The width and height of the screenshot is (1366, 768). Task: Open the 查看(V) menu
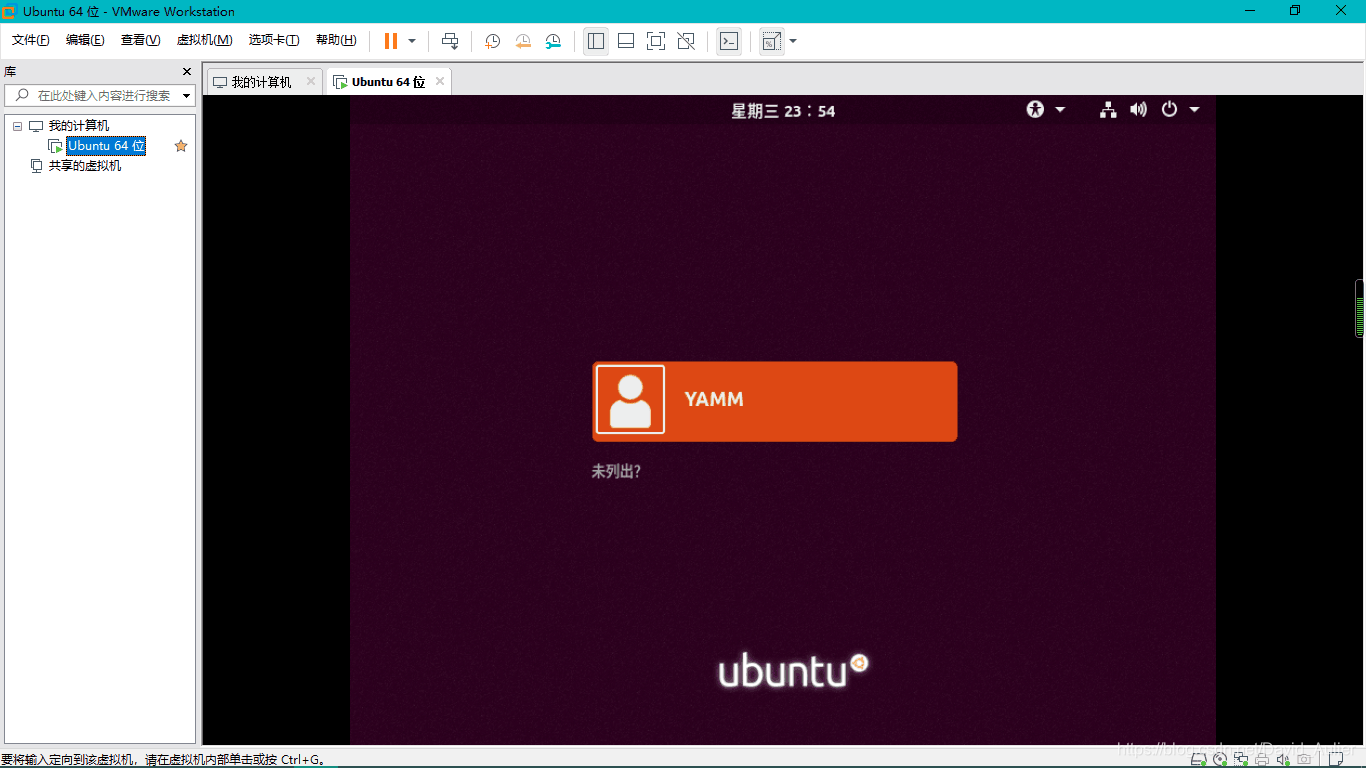pos(140,40)
